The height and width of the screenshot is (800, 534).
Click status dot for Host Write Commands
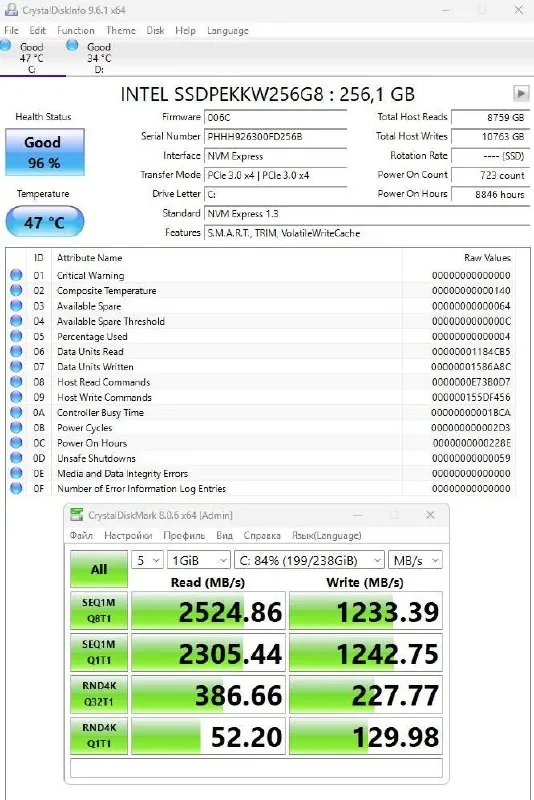click(x=16, y=397)
